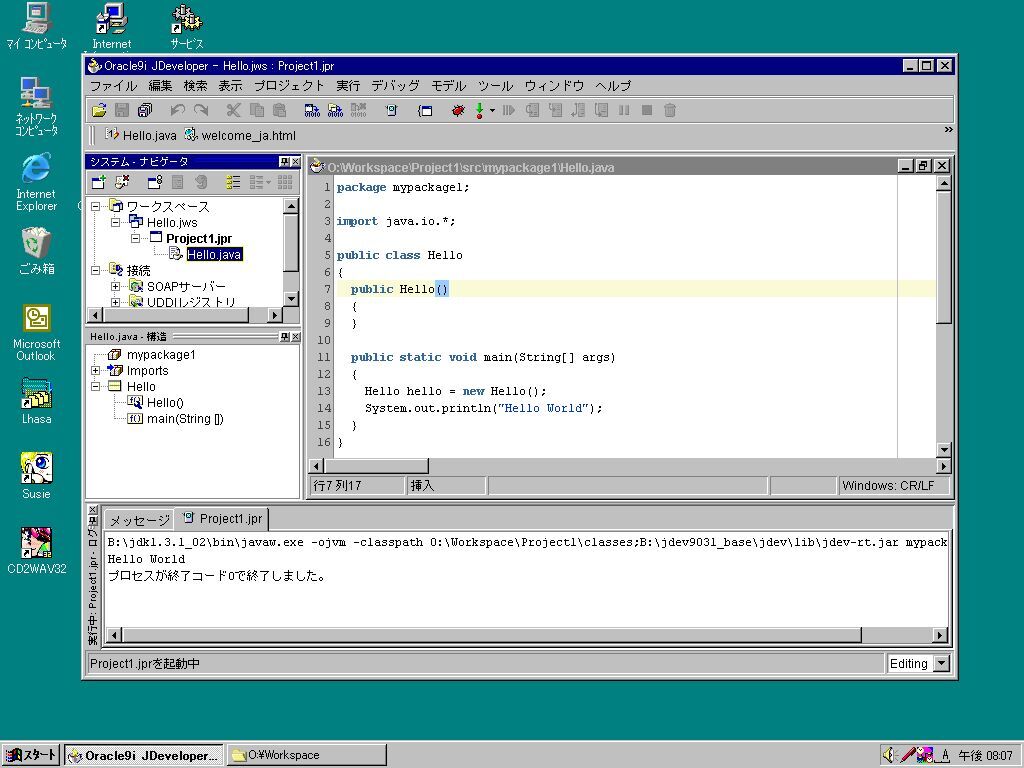Expand the Imports node in structure pane

(x=95, y=370)
